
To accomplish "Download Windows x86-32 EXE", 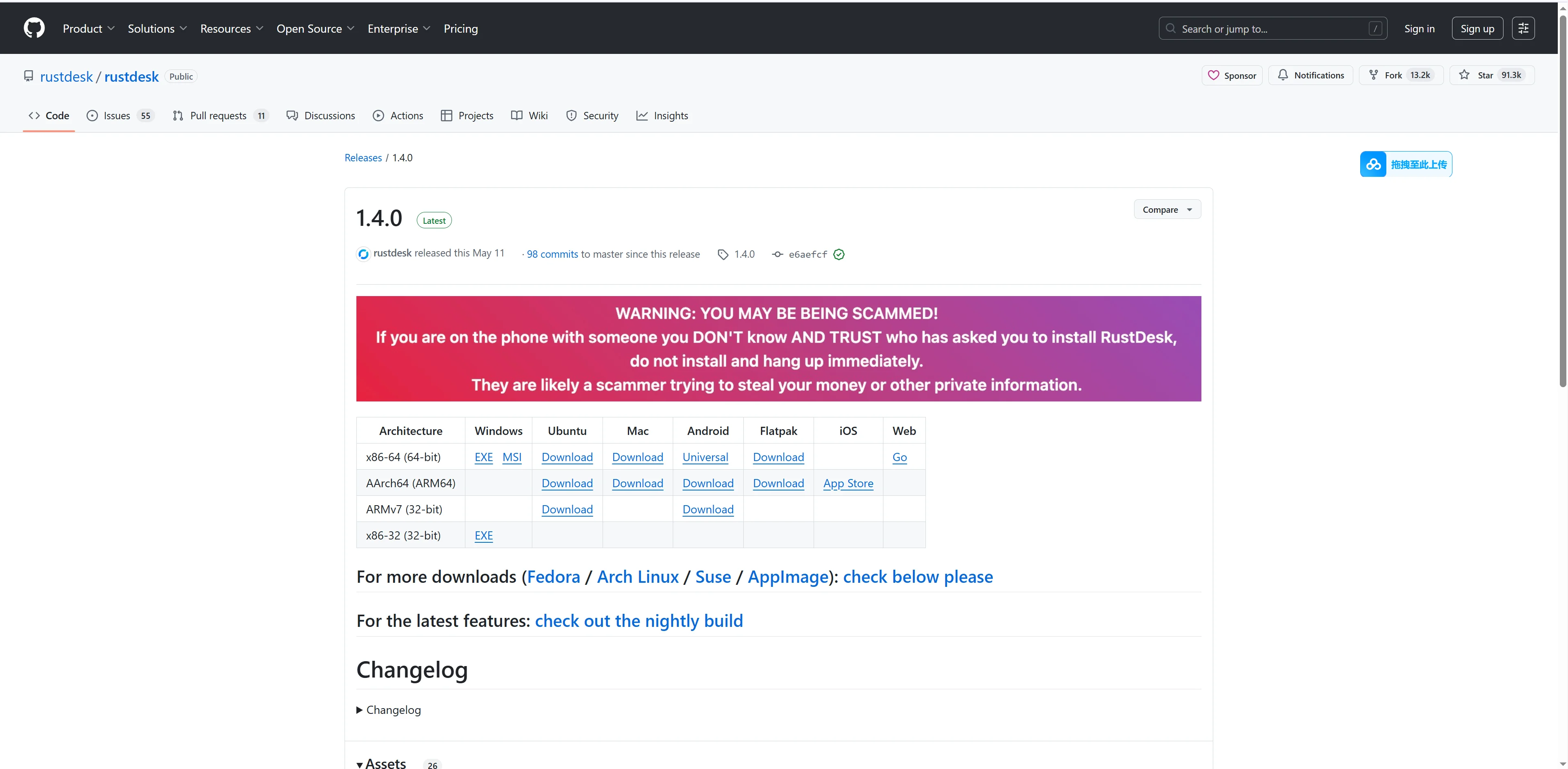I will (x=483, y=536).
